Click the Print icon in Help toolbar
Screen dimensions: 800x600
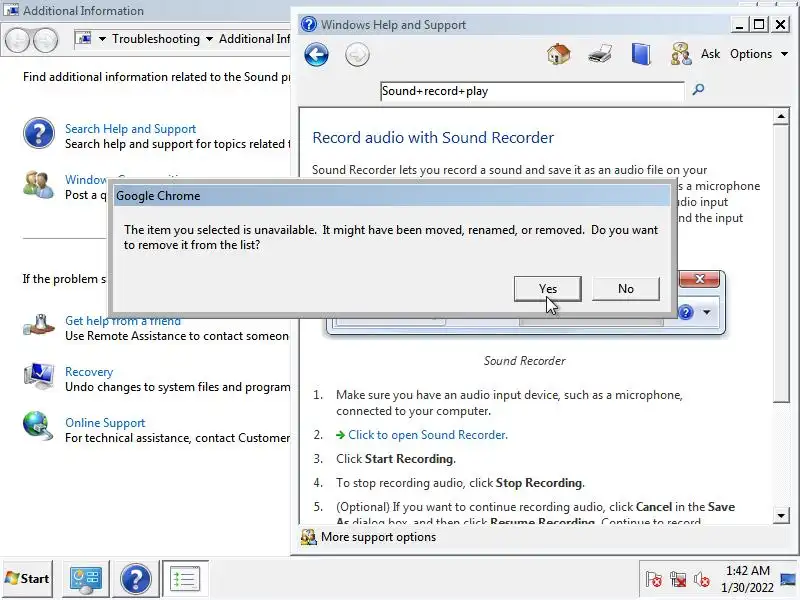click(600, 54)
